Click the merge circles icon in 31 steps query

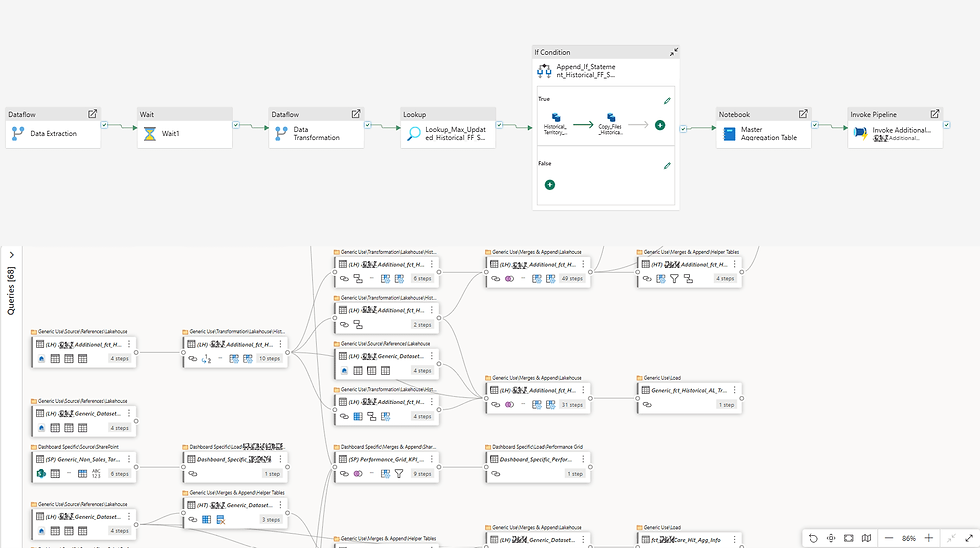coord(509,405)
